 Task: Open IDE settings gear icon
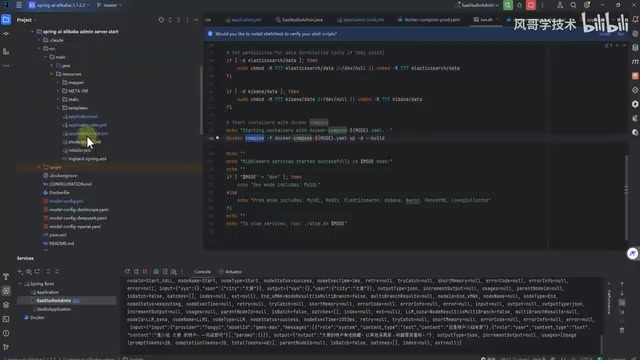click(587, 5)
